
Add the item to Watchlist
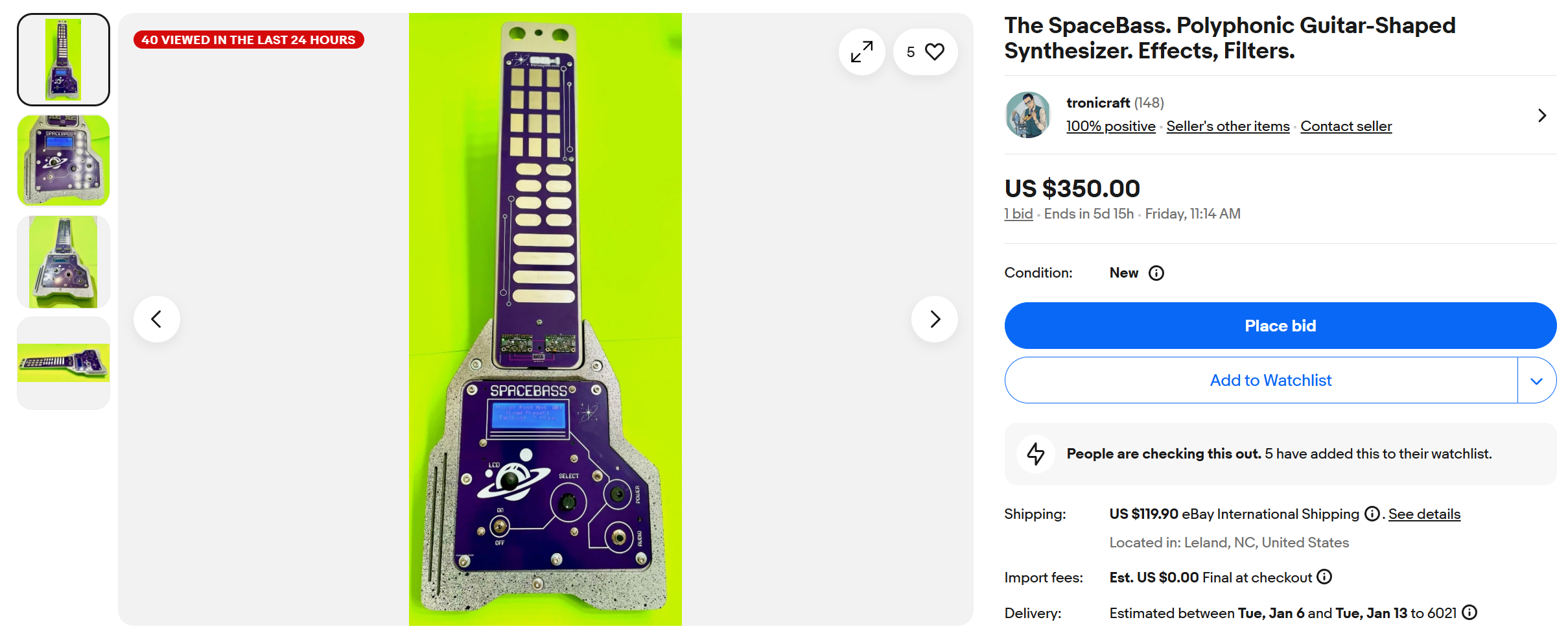tap(1270, 381)
